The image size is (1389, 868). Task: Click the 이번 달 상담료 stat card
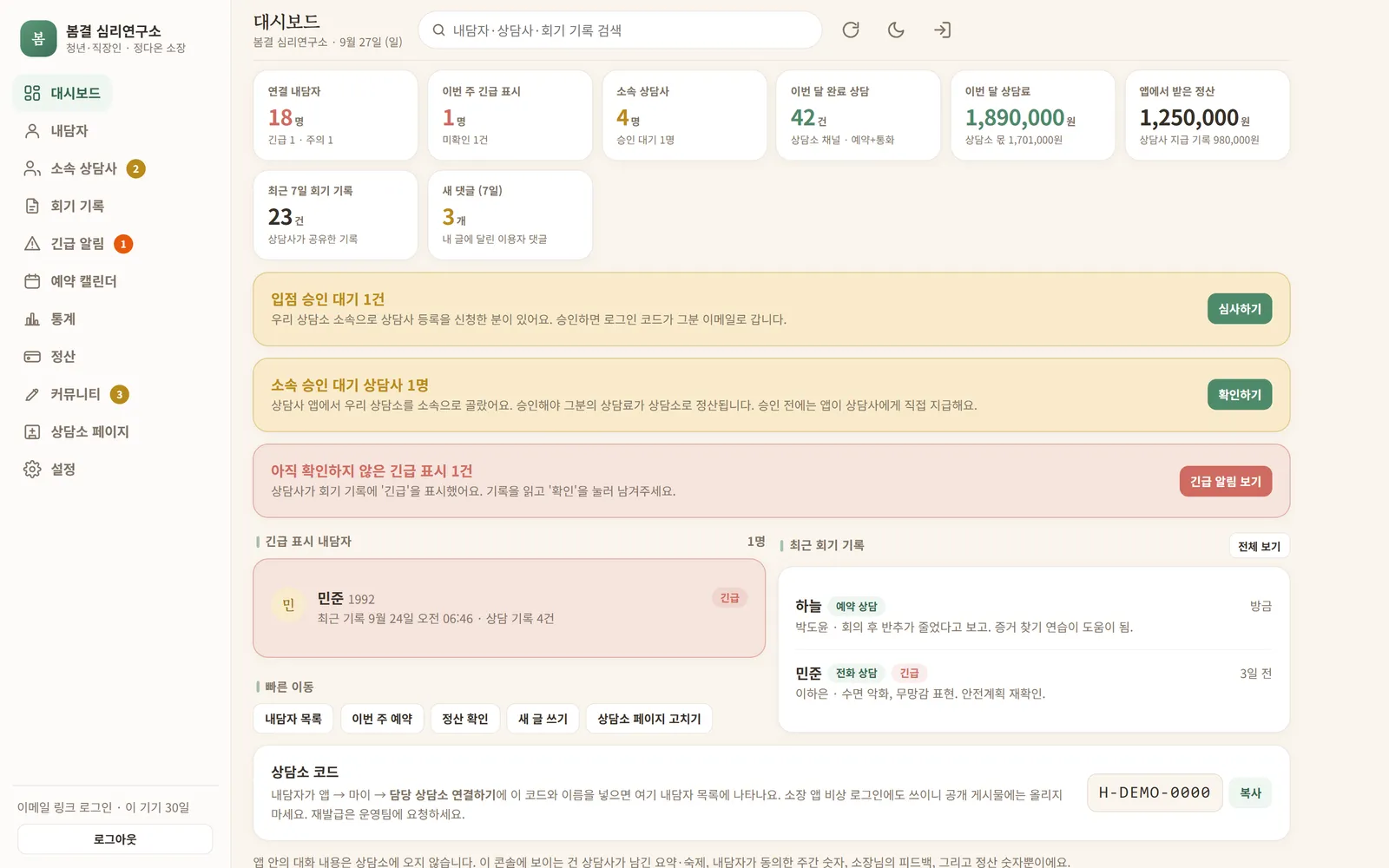(x=1033, y=115)
